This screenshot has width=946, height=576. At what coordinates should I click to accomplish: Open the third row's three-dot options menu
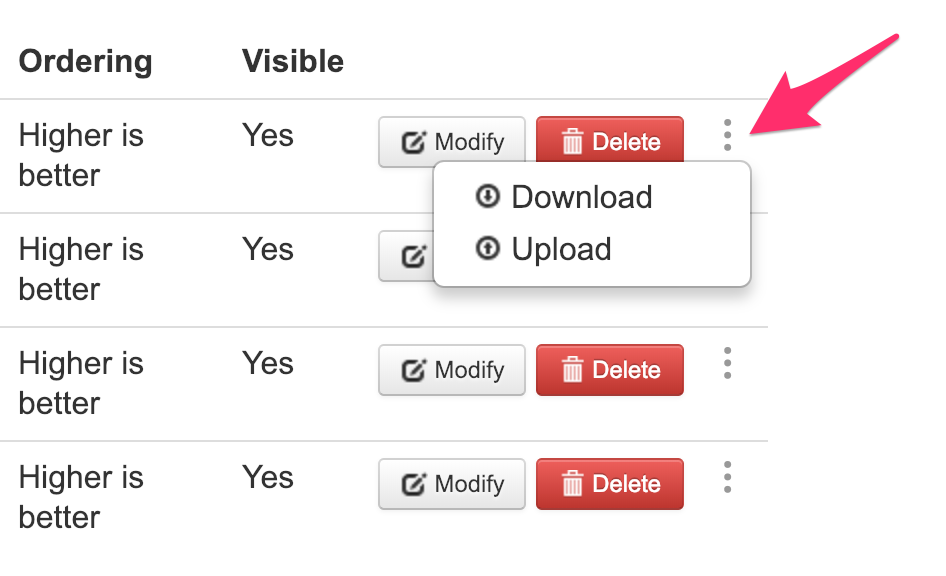click(x=727, y=362)
